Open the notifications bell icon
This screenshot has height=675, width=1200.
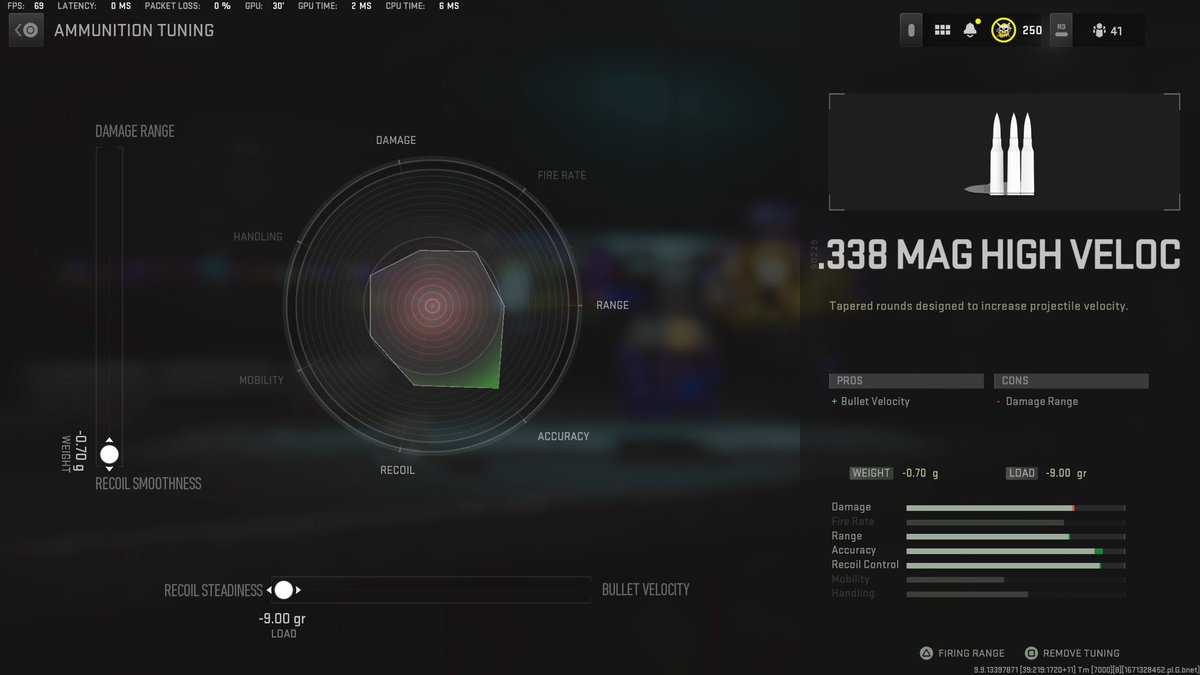970,30
